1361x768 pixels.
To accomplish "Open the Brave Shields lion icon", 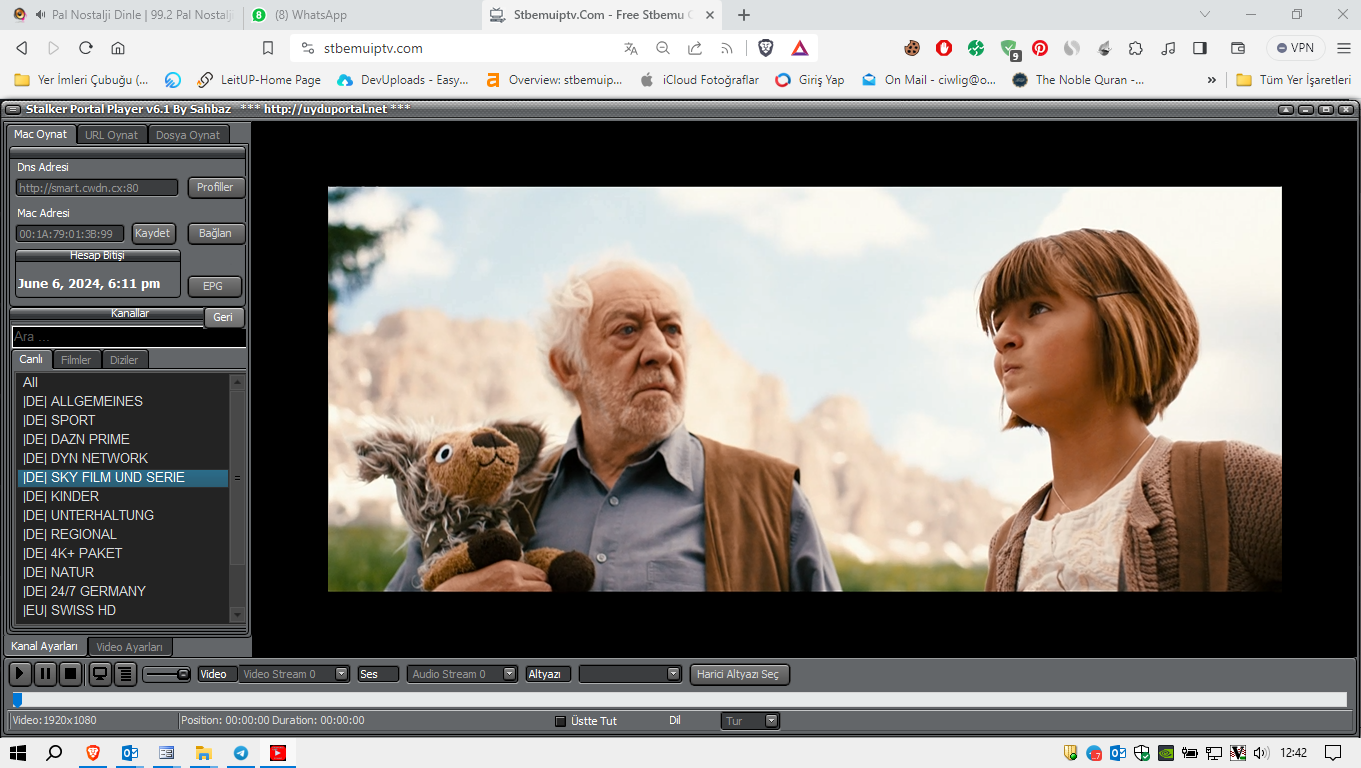I will tap(766, 48).
